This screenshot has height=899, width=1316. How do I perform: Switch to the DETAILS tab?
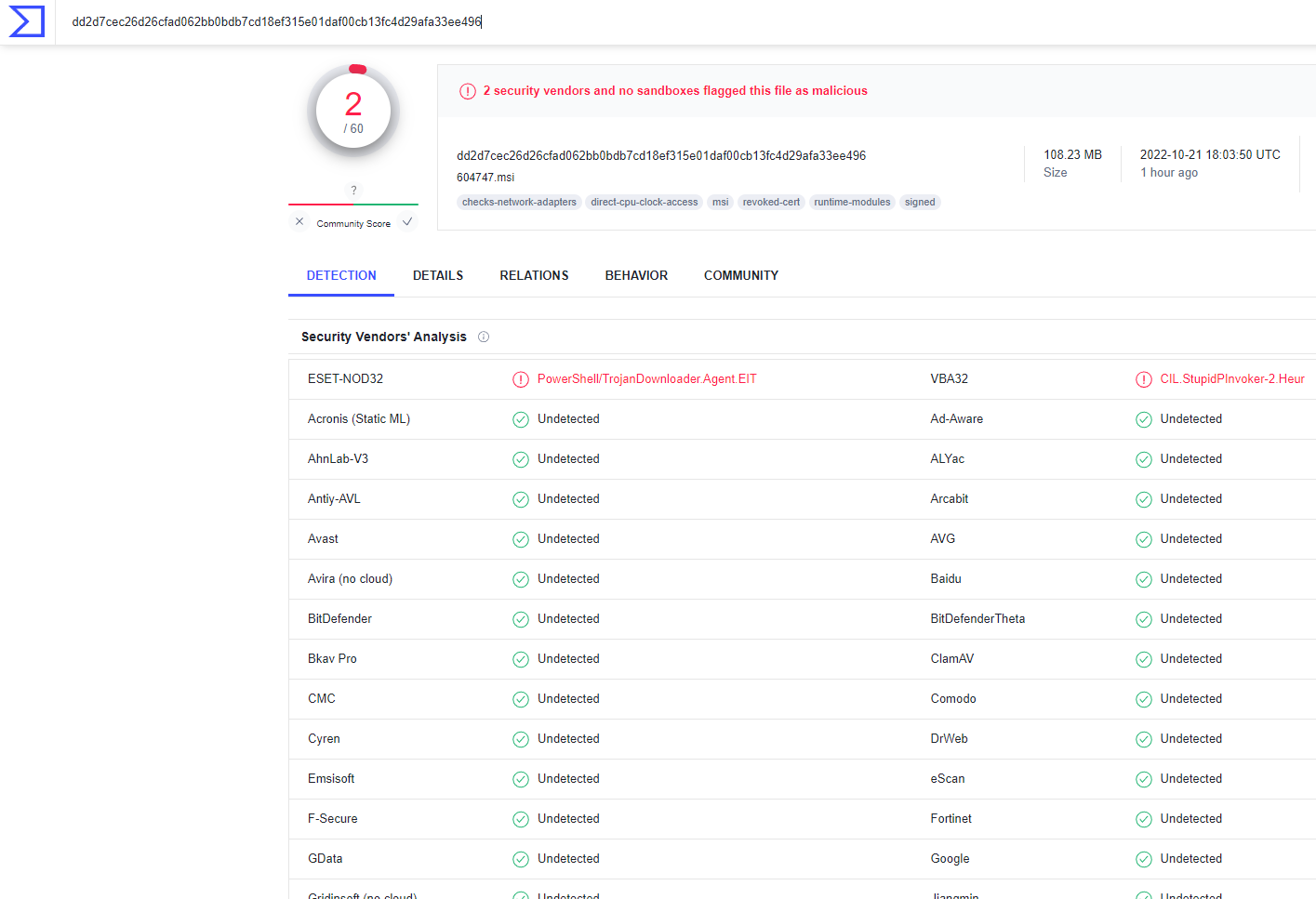coord(438,275)
